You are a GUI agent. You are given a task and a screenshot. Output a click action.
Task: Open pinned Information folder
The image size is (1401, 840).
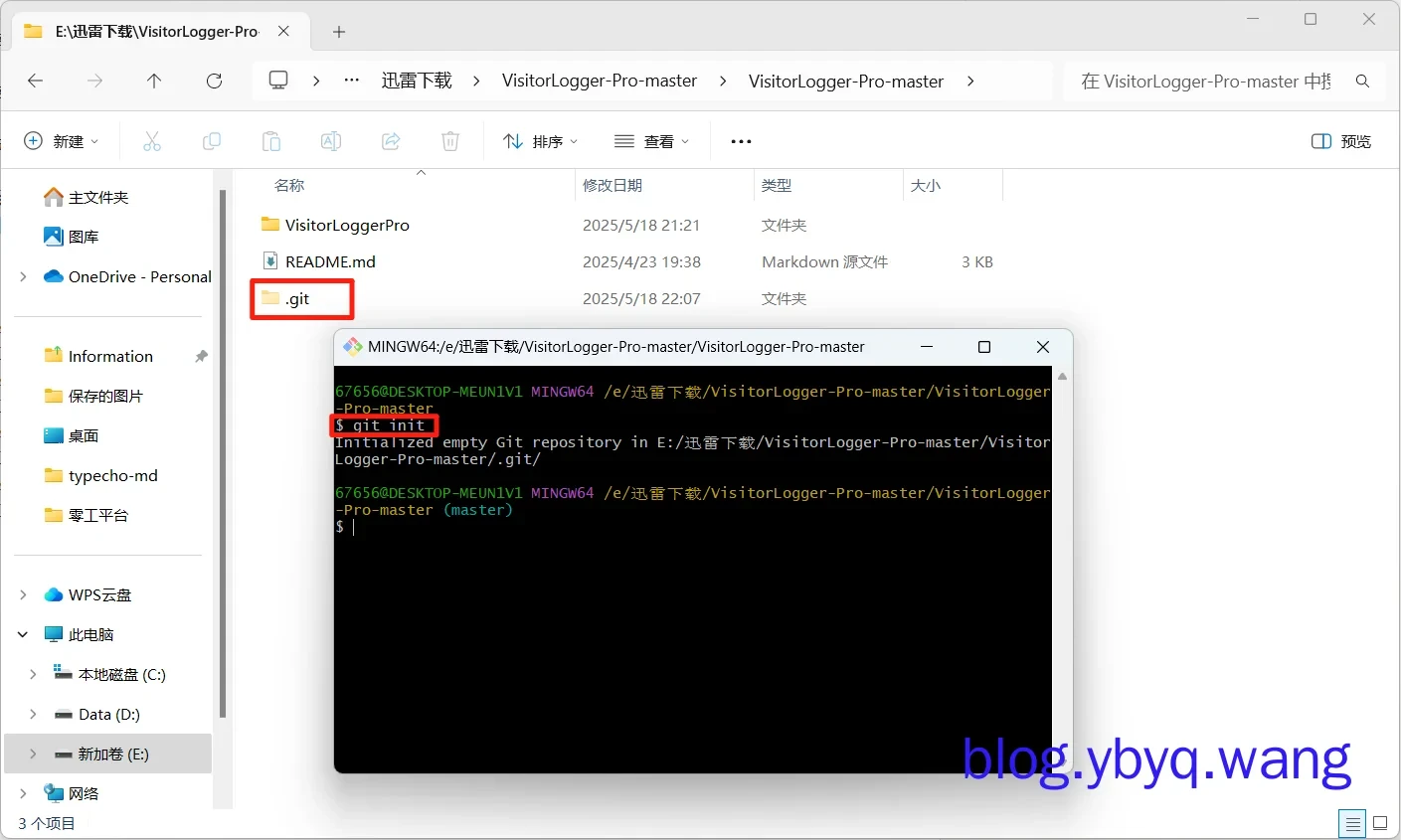click(110, 356)
